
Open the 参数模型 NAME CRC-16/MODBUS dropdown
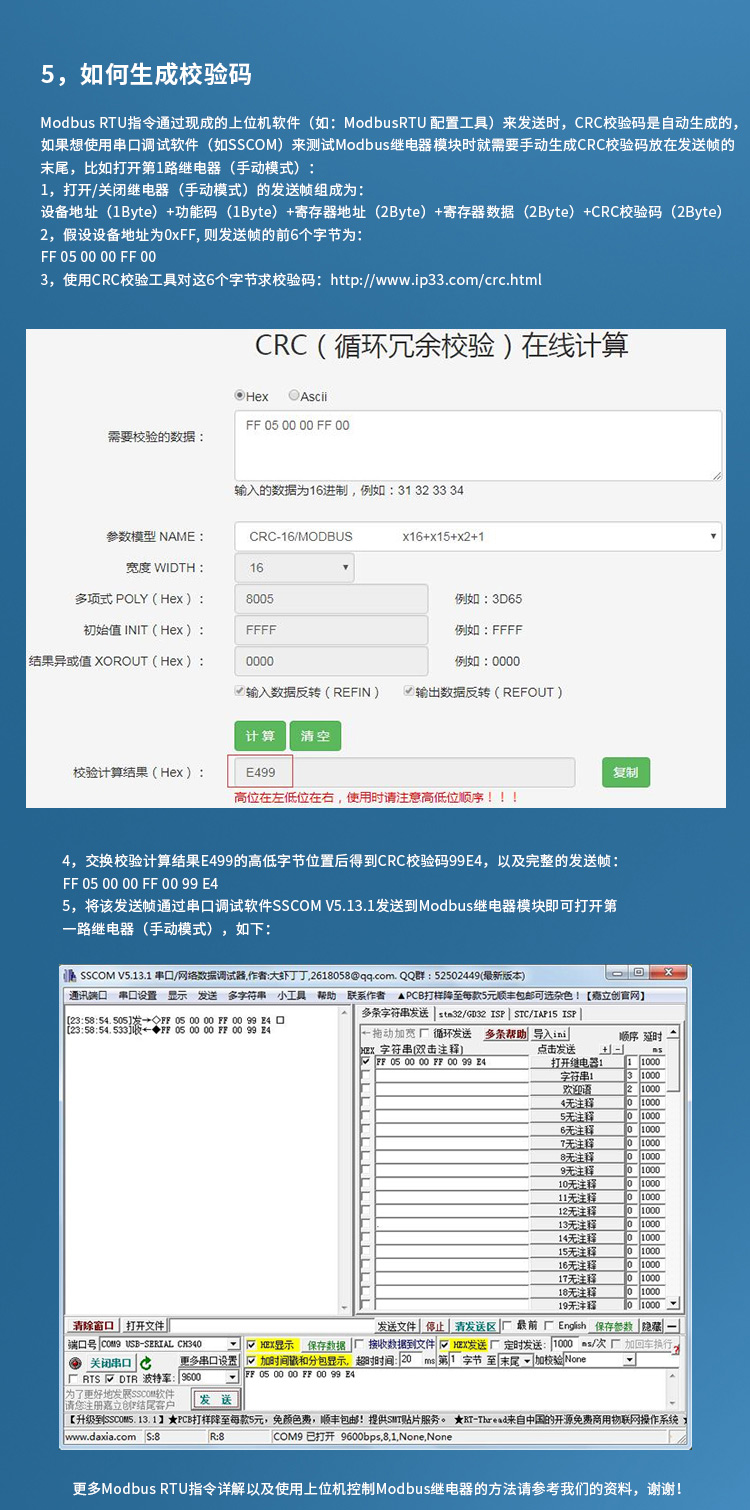[478, 537]
